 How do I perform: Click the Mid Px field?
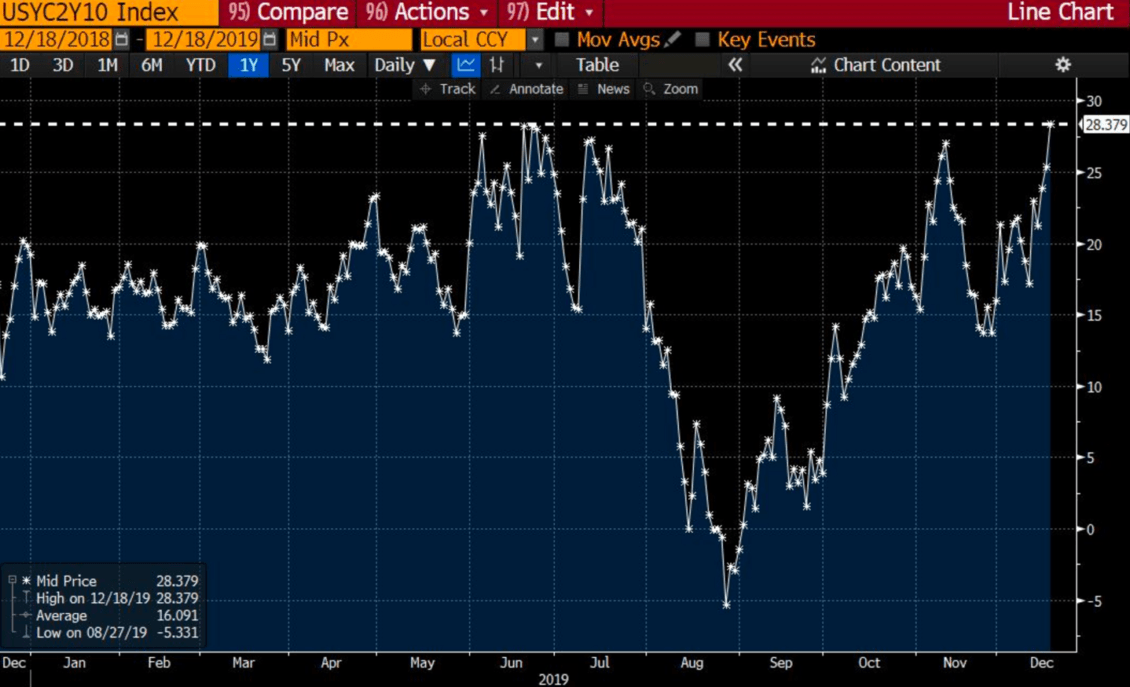tap(350, 40)
